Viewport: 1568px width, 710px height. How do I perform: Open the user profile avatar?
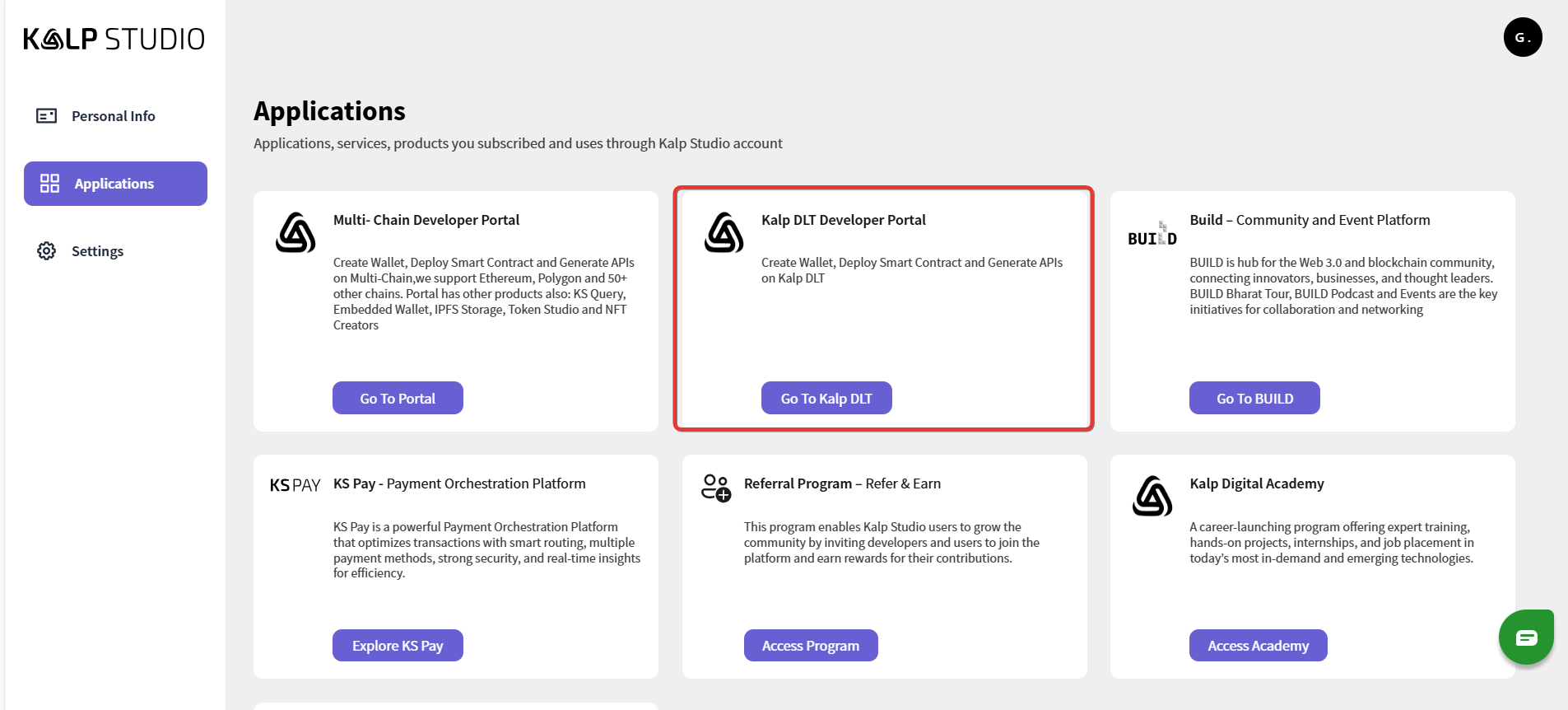1522,37
